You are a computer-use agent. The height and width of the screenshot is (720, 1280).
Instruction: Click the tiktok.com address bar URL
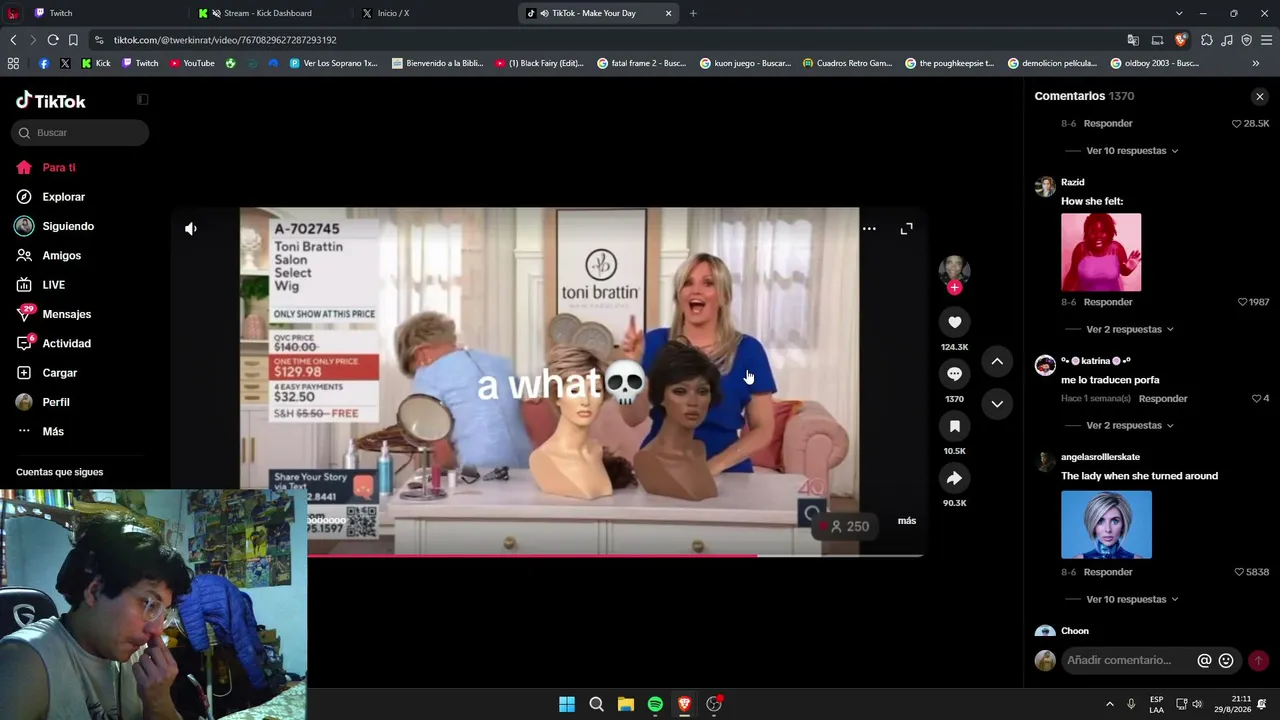click(x=225, y=40)
